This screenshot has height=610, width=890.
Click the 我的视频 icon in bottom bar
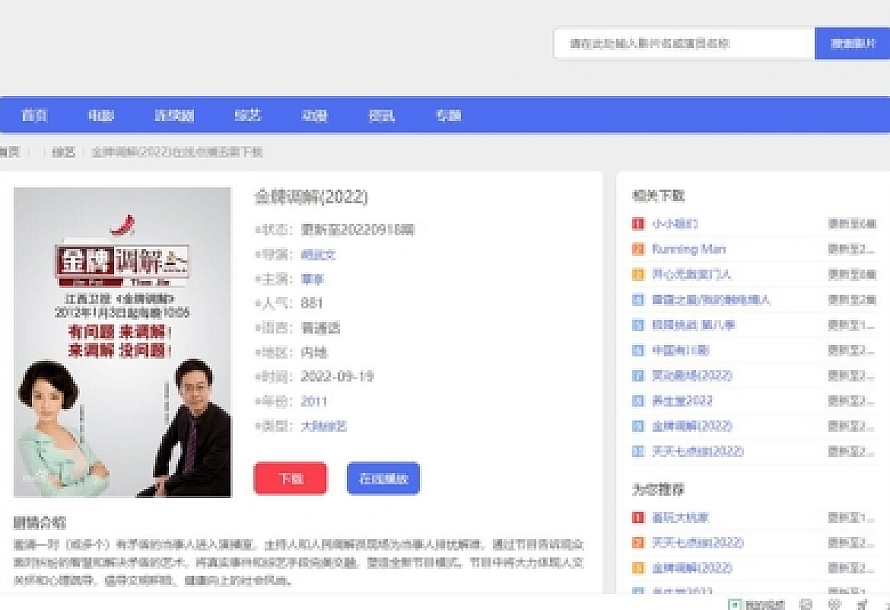[x=734, y=604]
